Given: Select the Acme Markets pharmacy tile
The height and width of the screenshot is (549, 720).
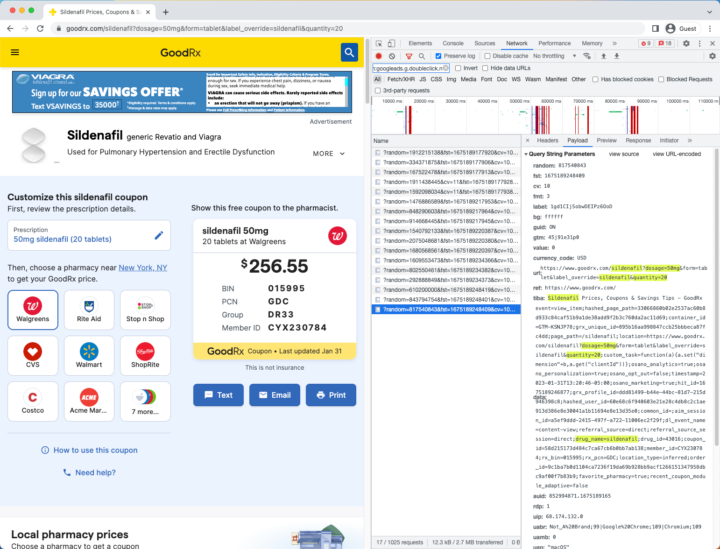Looking at the screenshot, I should [89, 401].
